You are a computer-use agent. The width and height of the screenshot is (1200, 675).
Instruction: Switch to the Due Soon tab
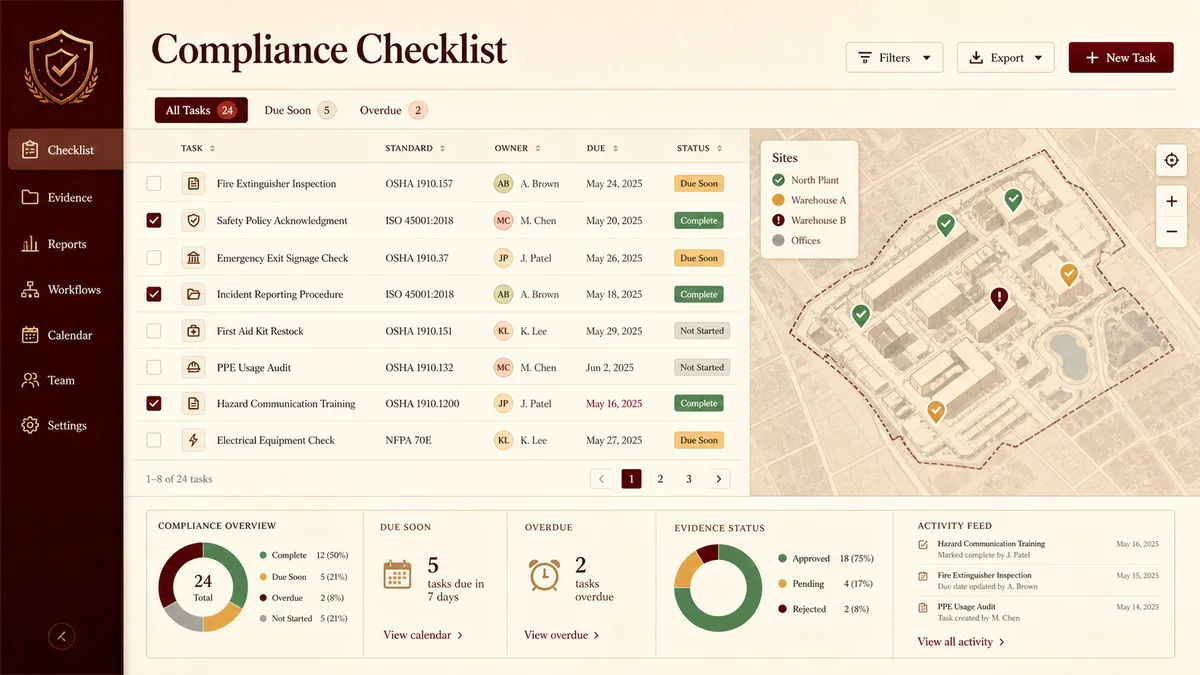click(299, 110)
